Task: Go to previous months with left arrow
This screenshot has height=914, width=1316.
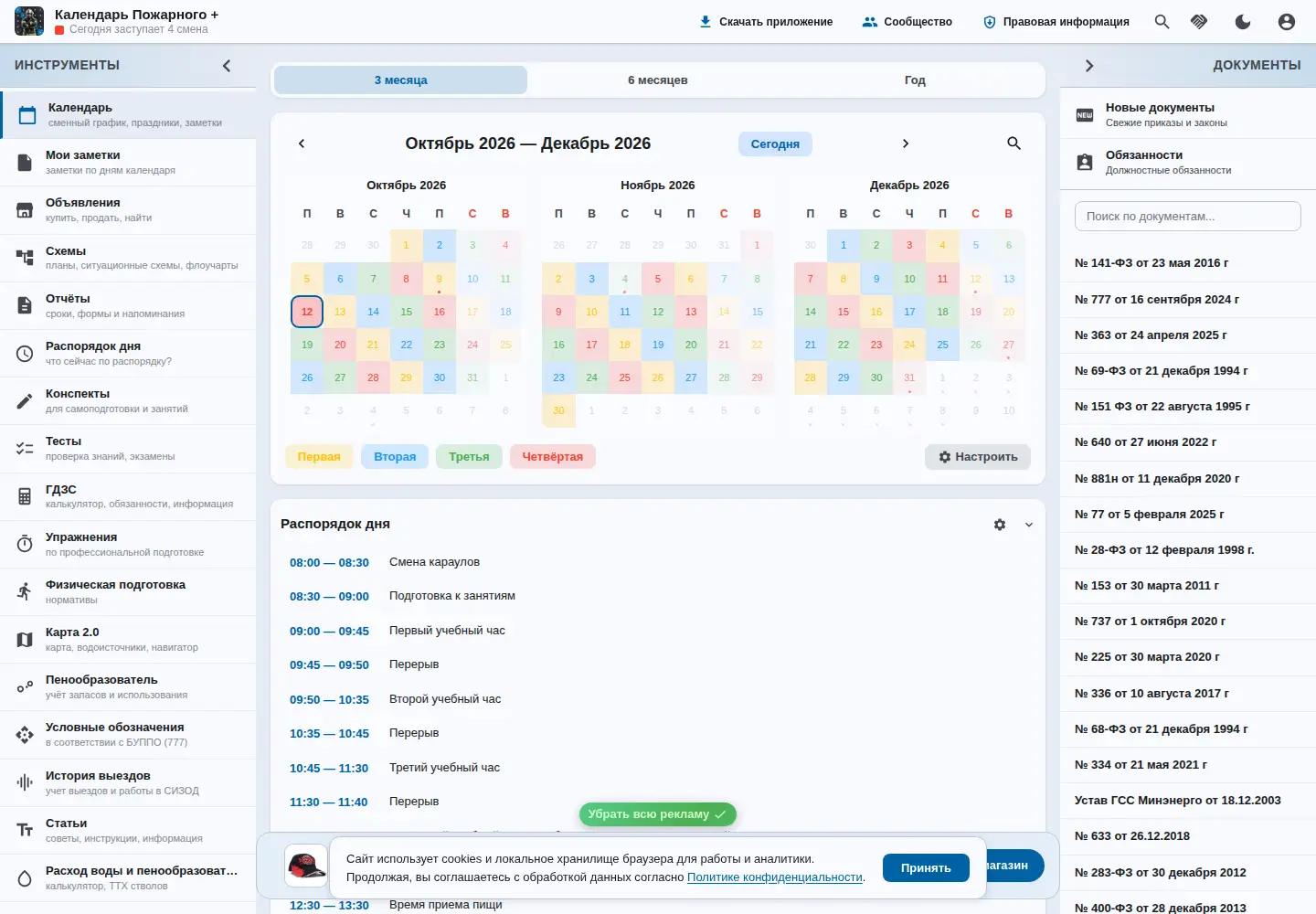Action: point(302,143)
